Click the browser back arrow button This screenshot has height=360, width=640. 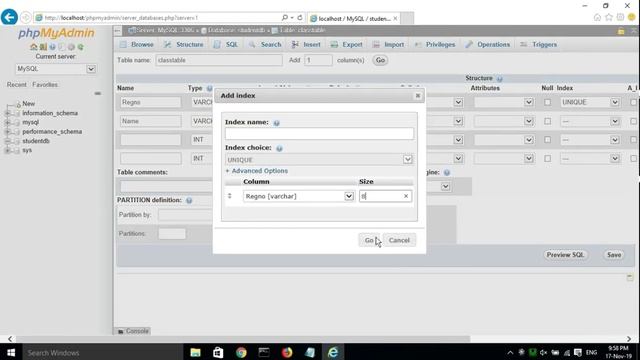[9, 18]
